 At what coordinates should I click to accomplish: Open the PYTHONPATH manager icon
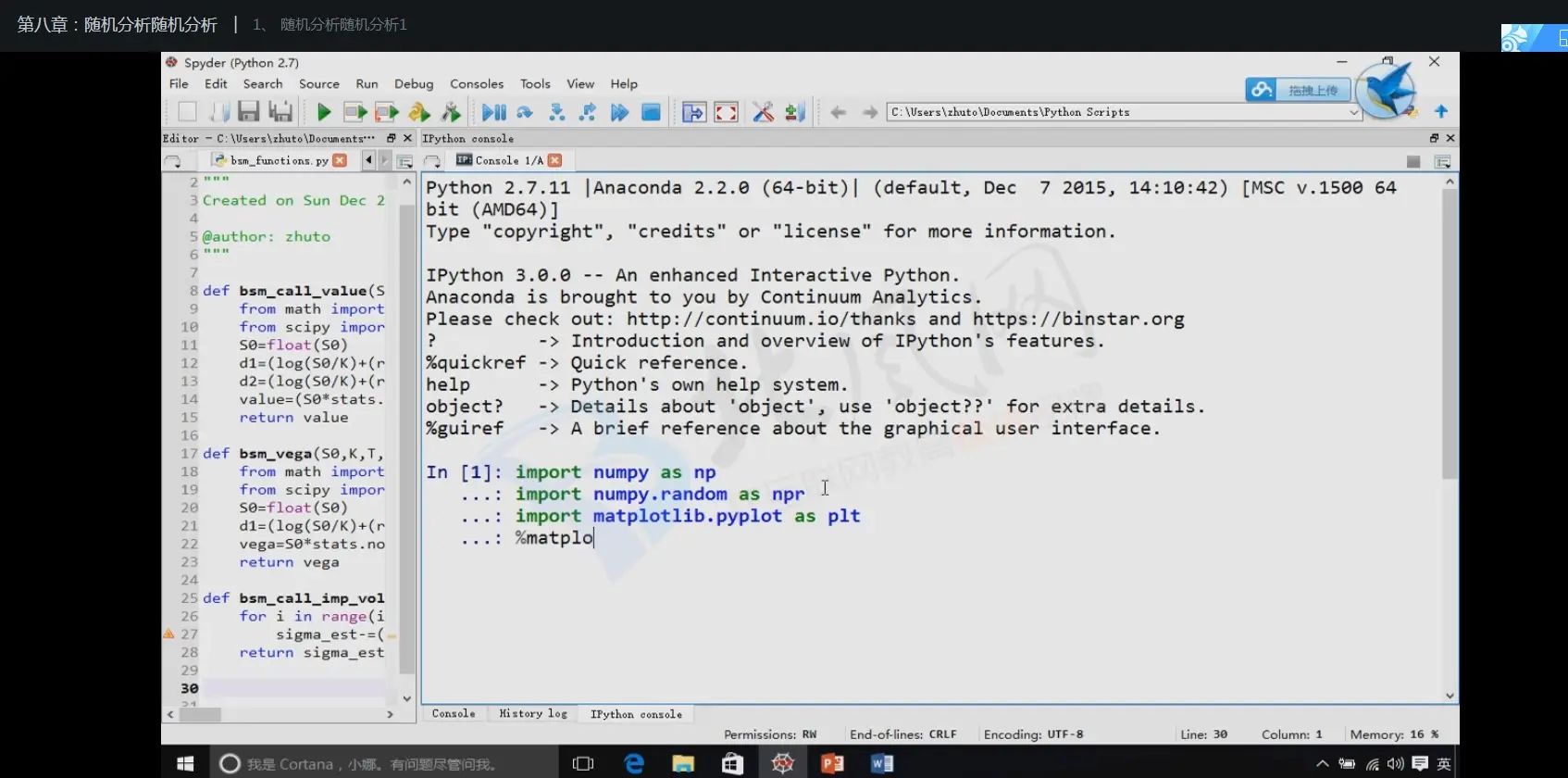pyautogui.click(x=795, y=112)
